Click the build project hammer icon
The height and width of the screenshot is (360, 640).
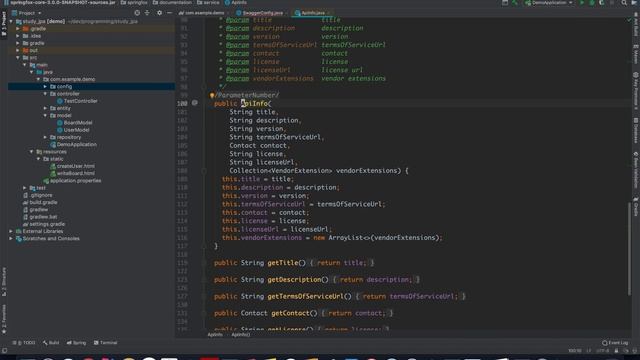click(x=515, y=3)
